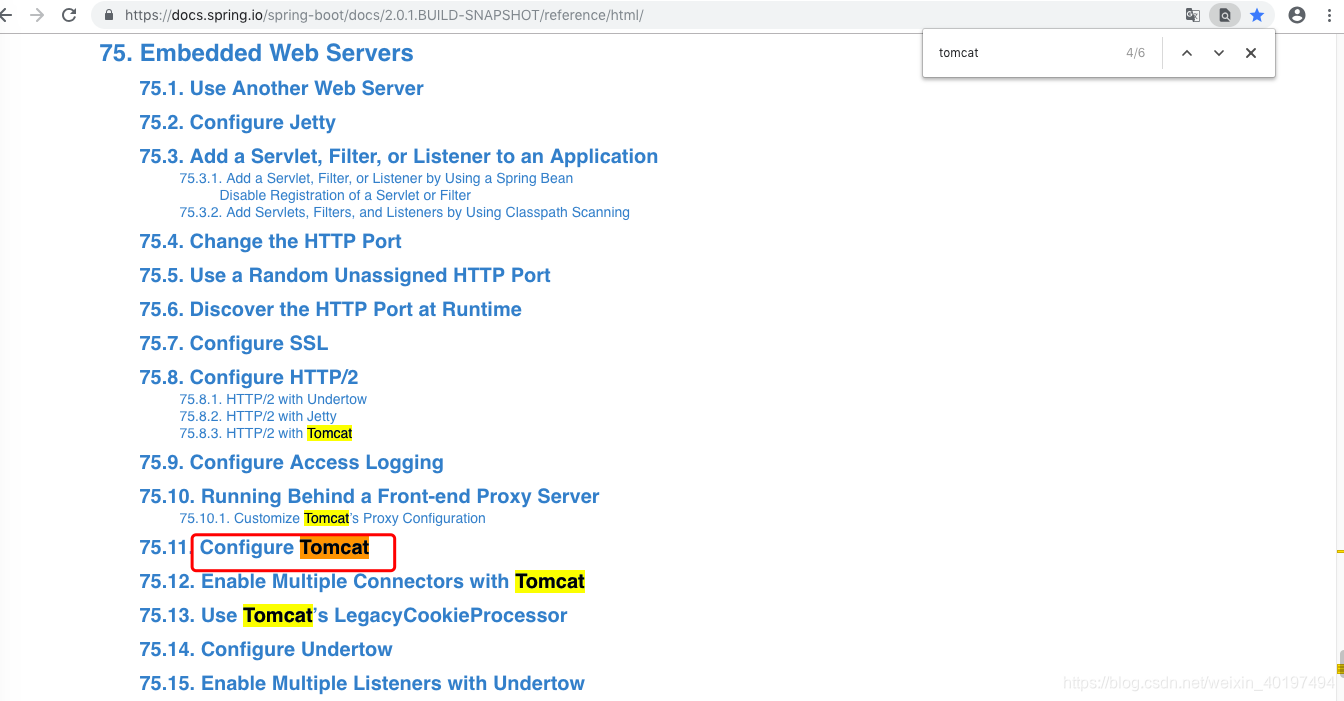The height and width of the screenshot is (701, 1344).
Task: Open 75.8.2. HTTP/2 with Jetty
Action: pyautogui.click(x=258, y=416)
